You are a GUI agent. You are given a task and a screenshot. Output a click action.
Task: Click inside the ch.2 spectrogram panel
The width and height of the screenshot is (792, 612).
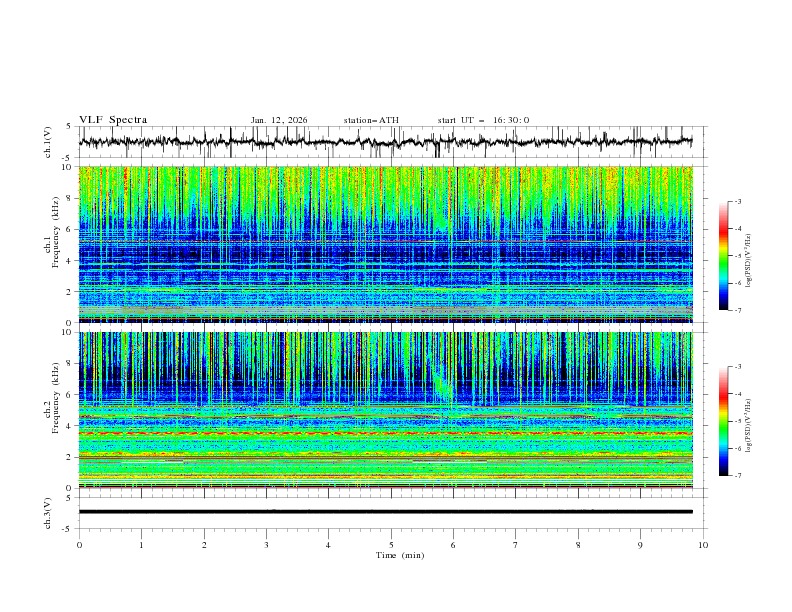(x=386, y=409)
